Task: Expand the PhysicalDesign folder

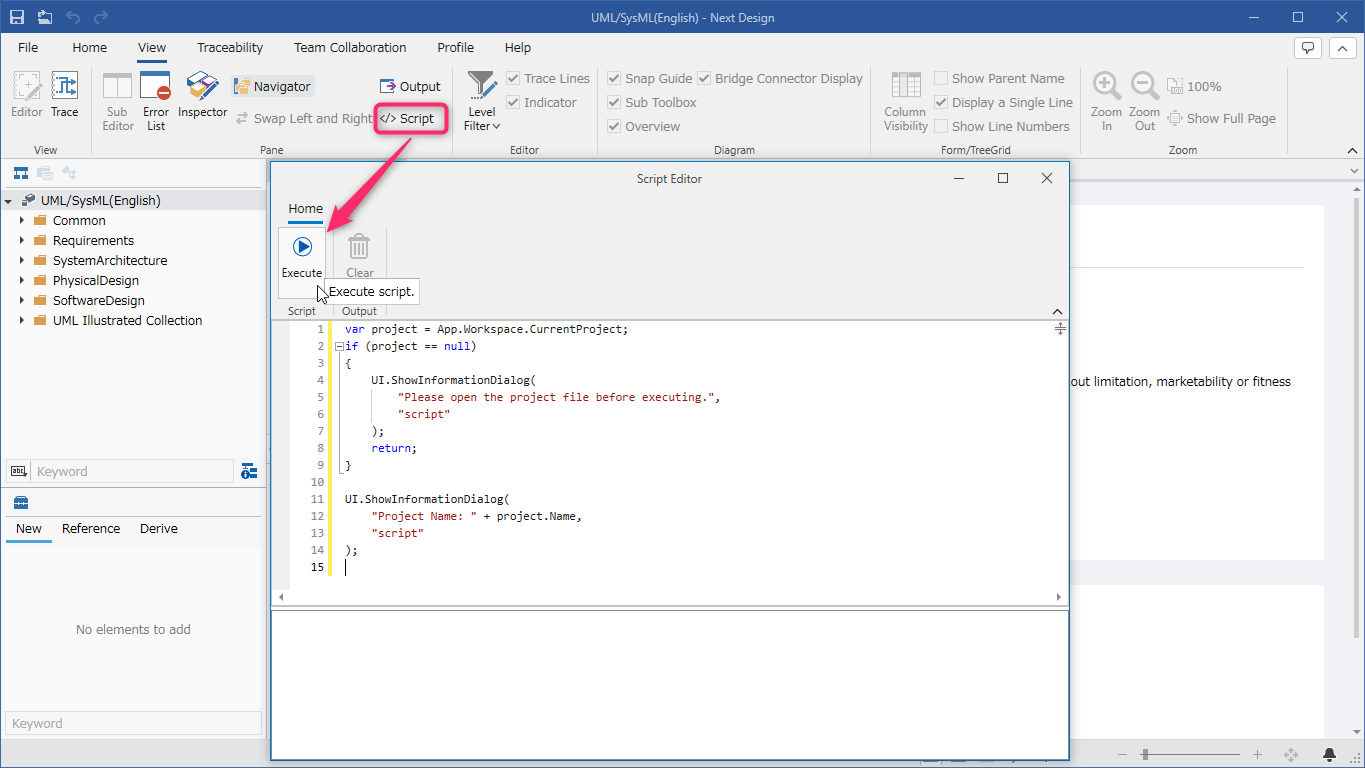Action: click(x=21, y=280)
